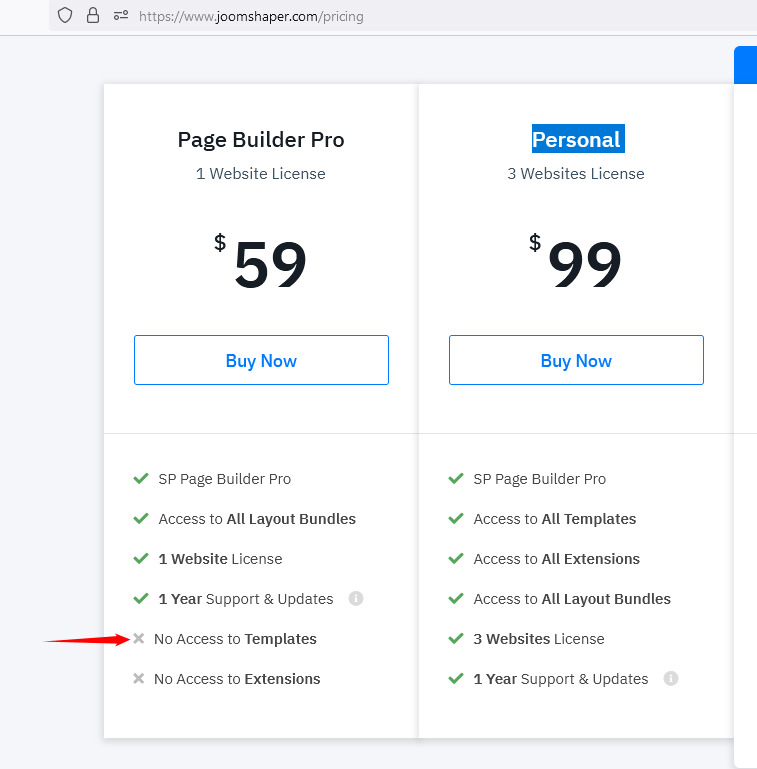The width and height of the screenshot is (757, 769).
Task: Click the highlighted Personal plan heading
Action: 576,140
